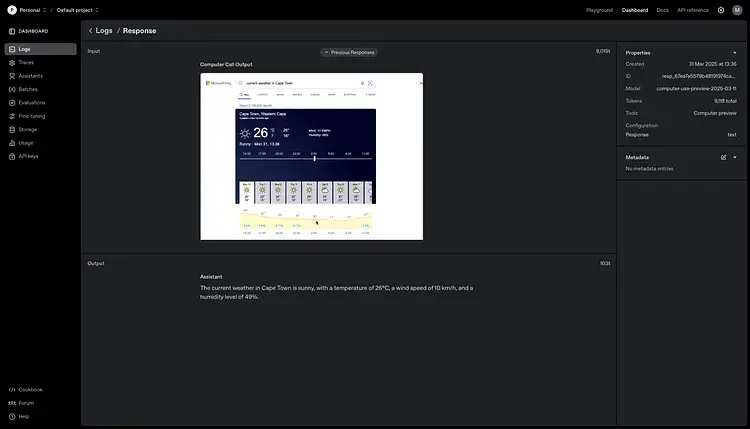The width and height of the screenshot is (750, 429).
Task: Toggle the sidebar via Dashboard panel icon
Action: coord(12,31)
